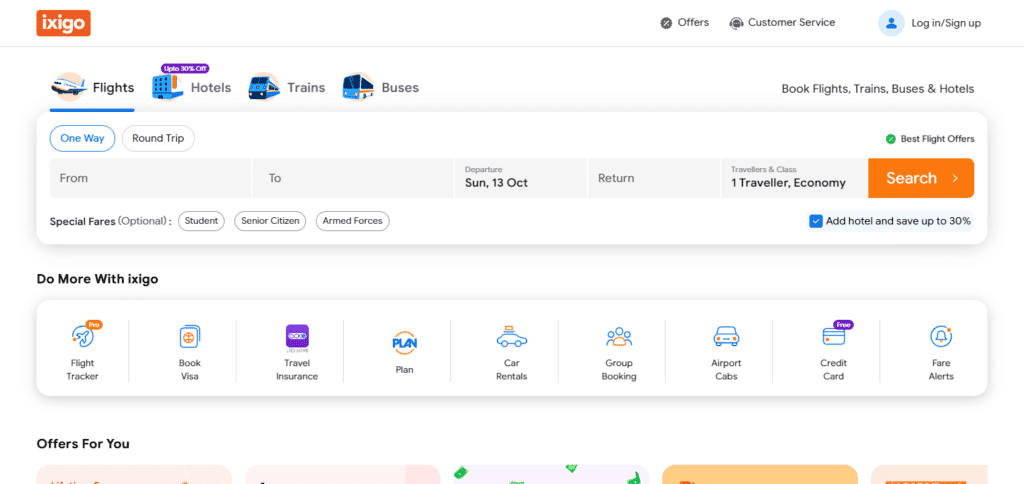Click the airplane icon for Flights

coord(68,86)
